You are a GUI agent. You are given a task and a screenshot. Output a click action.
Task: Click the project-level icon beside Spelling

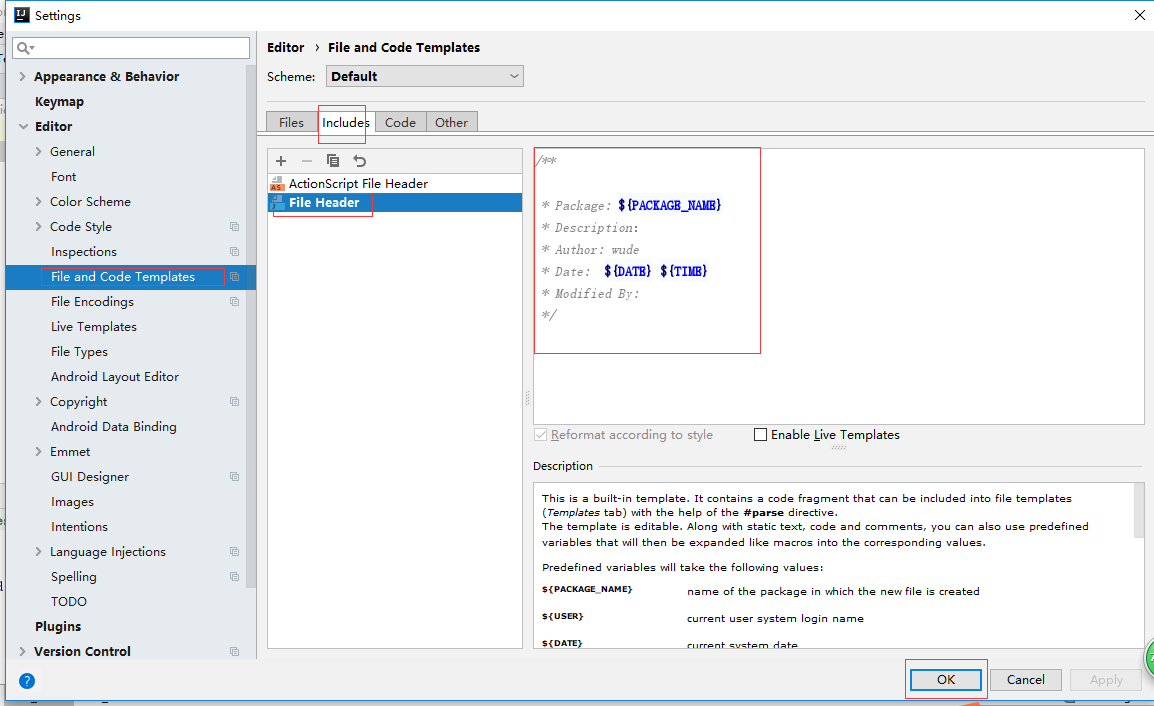(x=234, y=577)
